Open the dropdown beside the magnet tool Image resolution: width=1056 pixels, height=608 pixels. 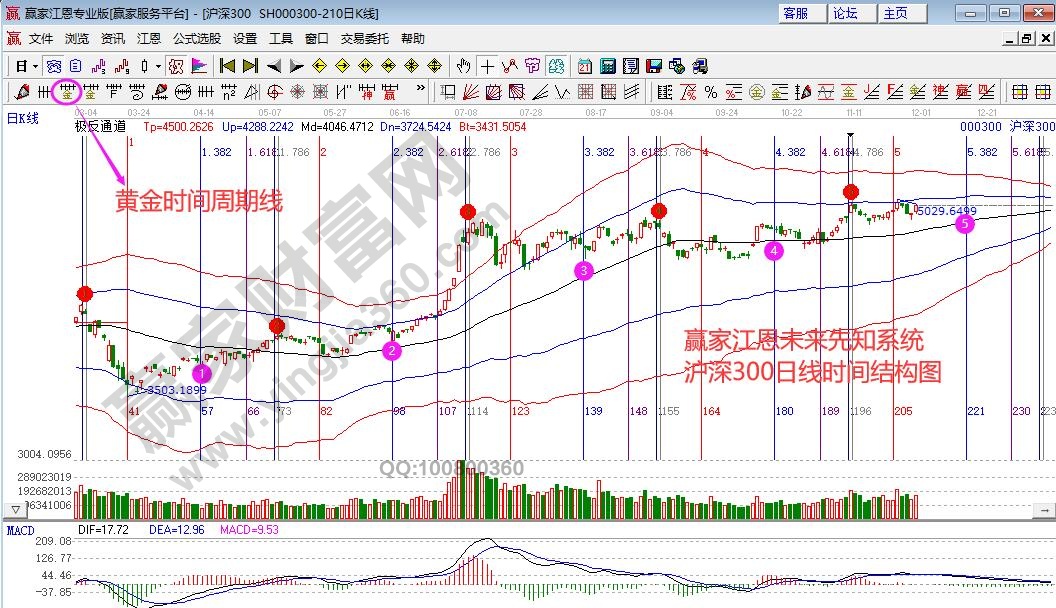(x=157, y=68)
